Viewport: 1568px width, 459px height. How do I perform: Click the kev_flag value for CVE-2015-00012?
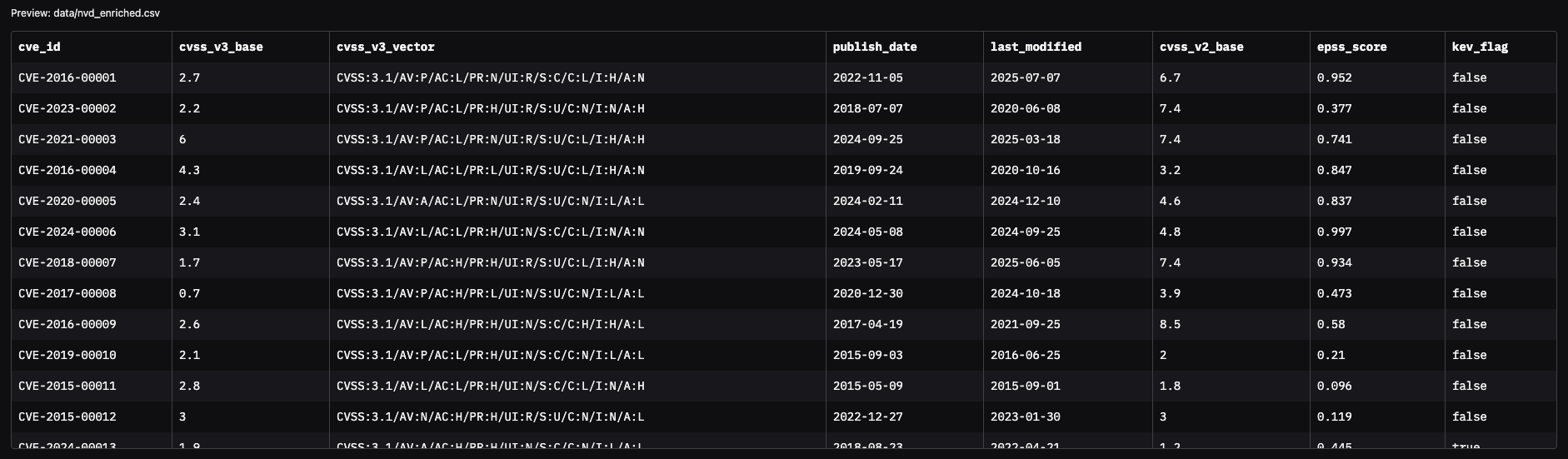(1469, 417)
